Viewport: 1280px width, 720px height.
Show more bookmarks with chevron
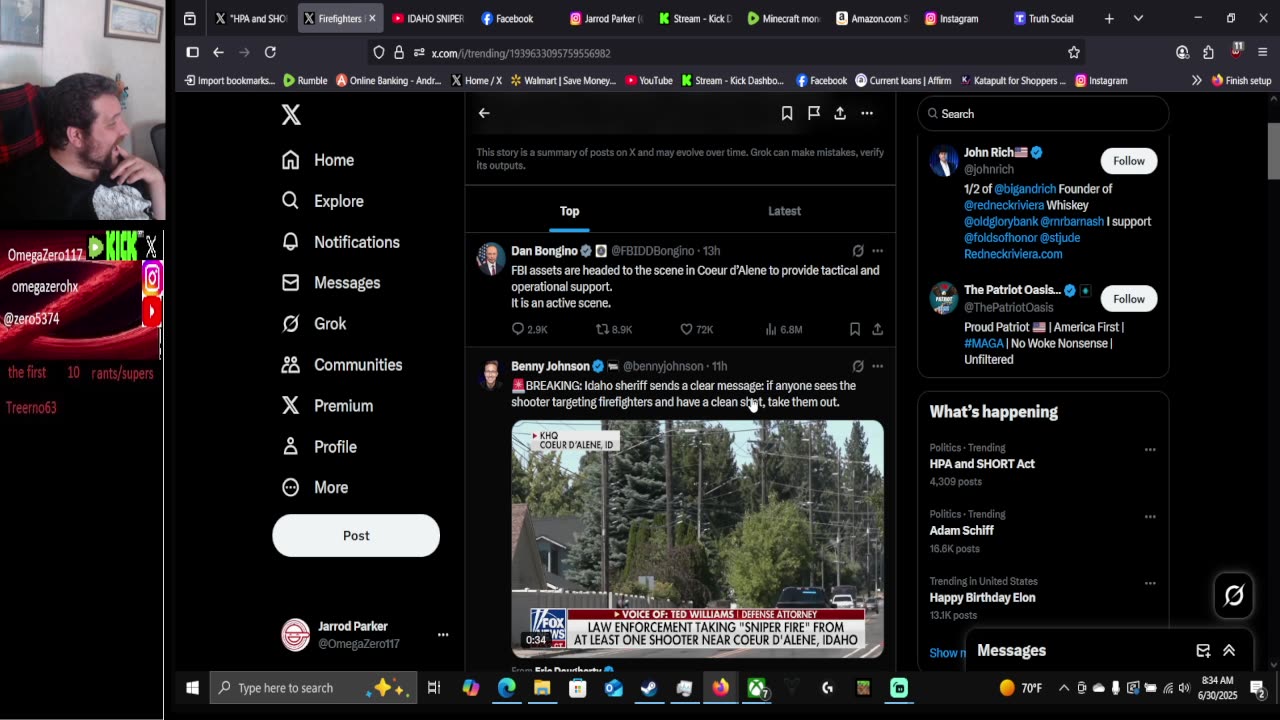(x=1196, y=81)
